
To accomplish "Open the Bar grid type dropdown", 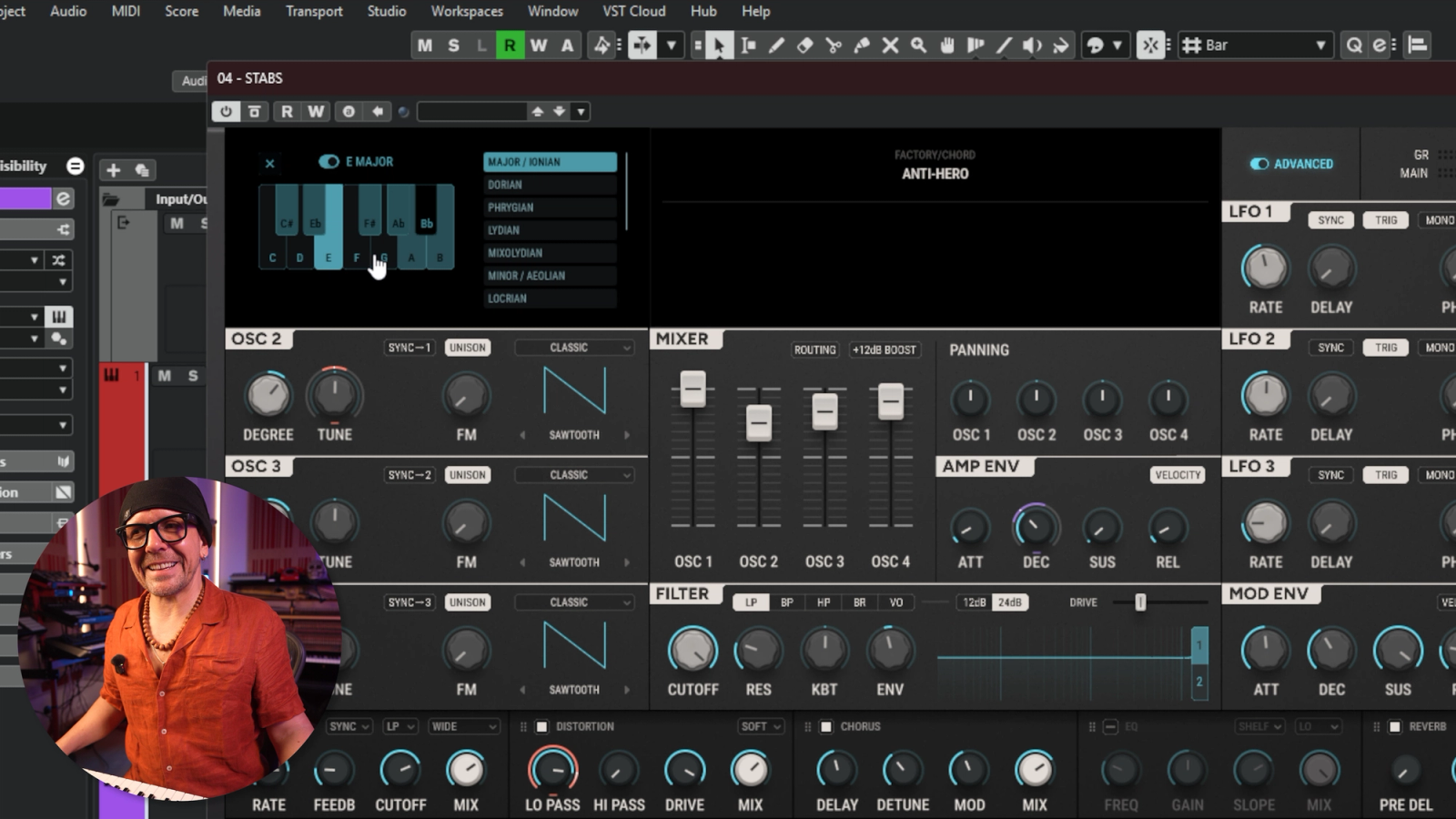I will [x=1256, y=45].
